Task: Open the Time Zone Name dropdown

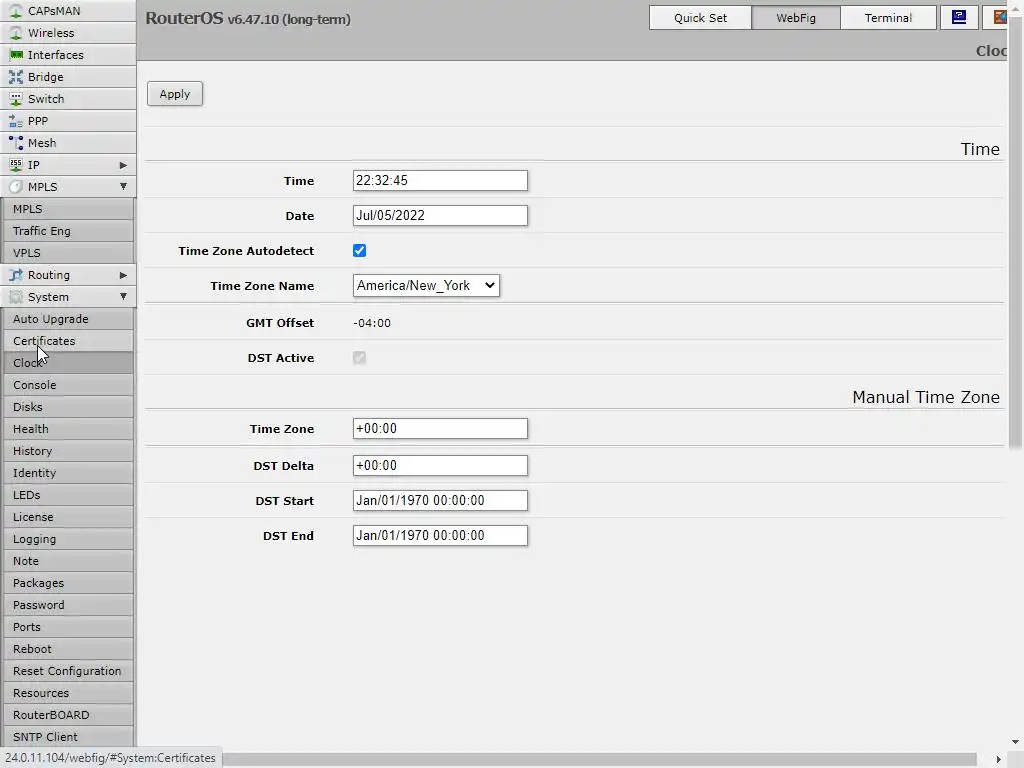Action: tap(426, 285)
